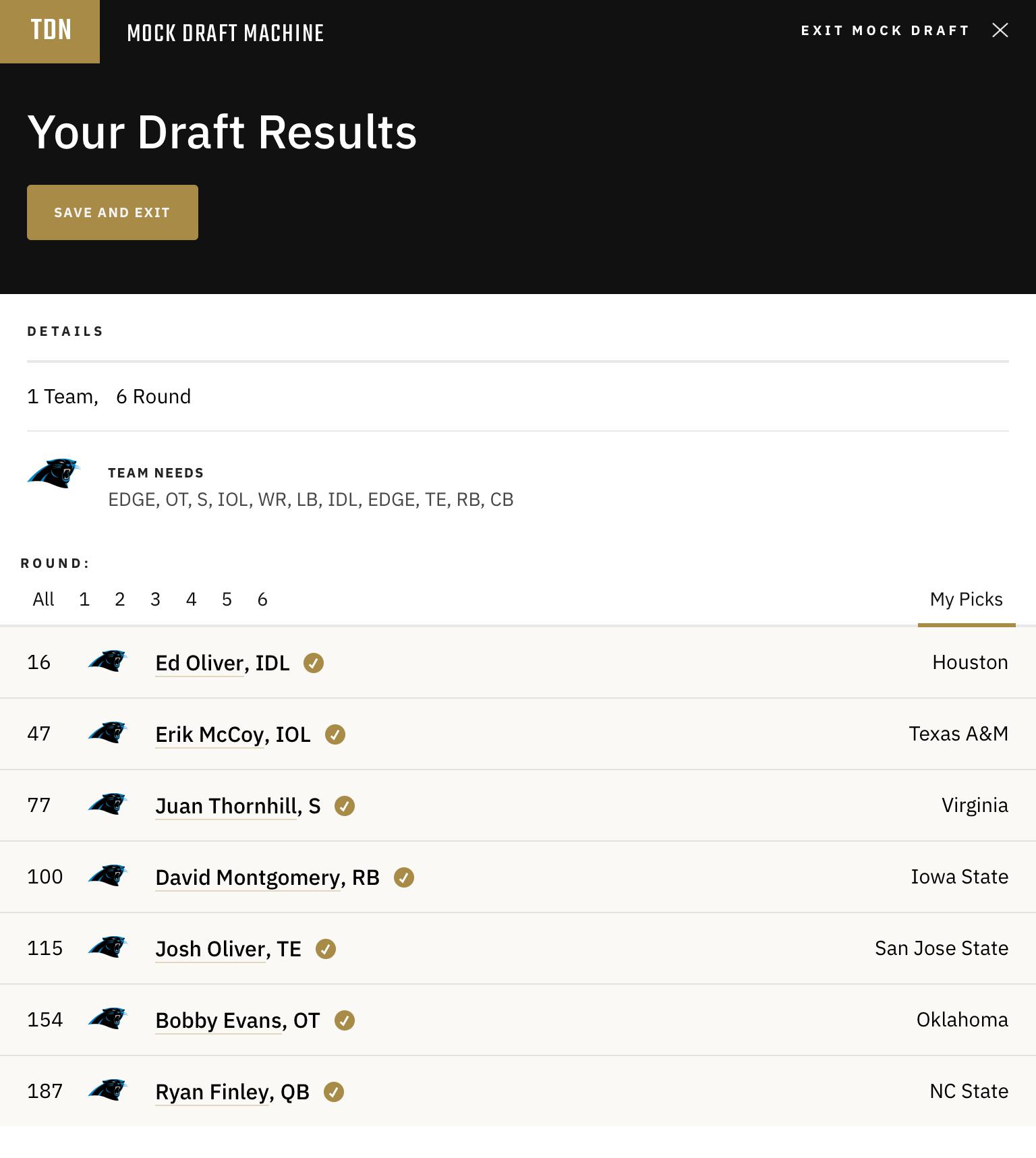Viewport: 1036px width, 1158px height.
Task: Filter results to round 3
Action: [x=155, y=599]
